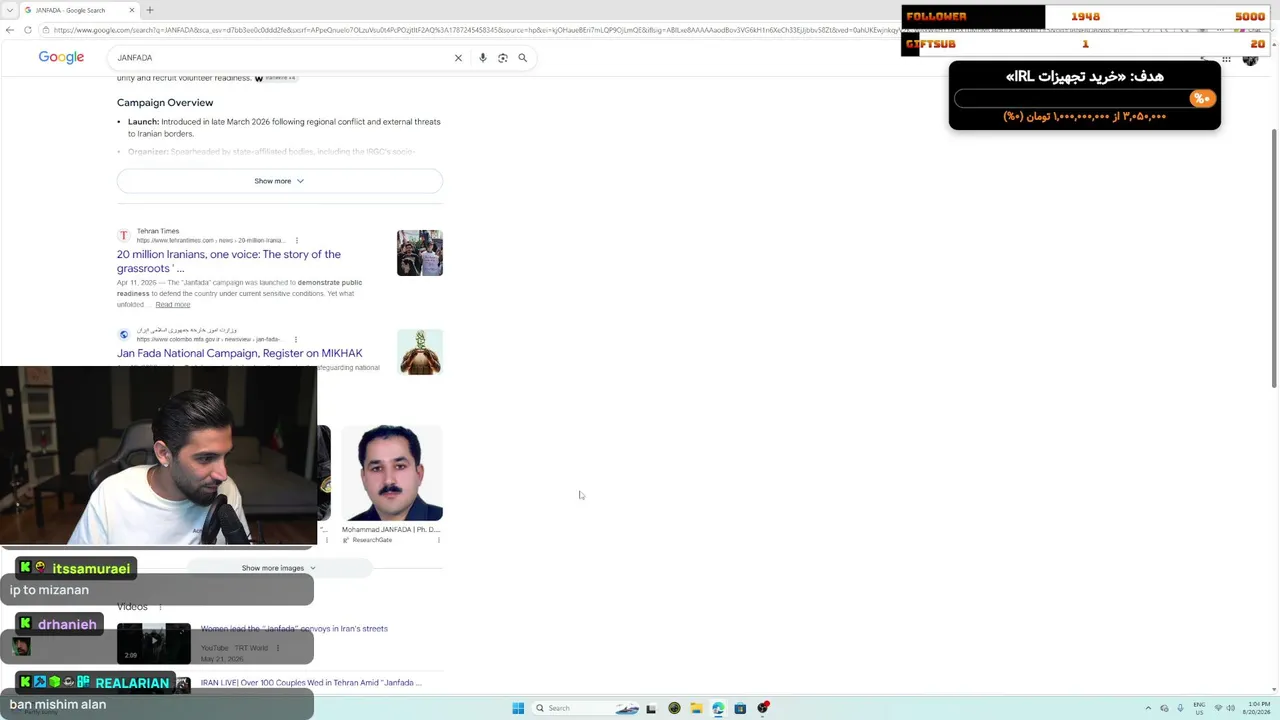1280x720 pixels.
Task: Submit search with the magnifier icon
Action: coord(522,58)
